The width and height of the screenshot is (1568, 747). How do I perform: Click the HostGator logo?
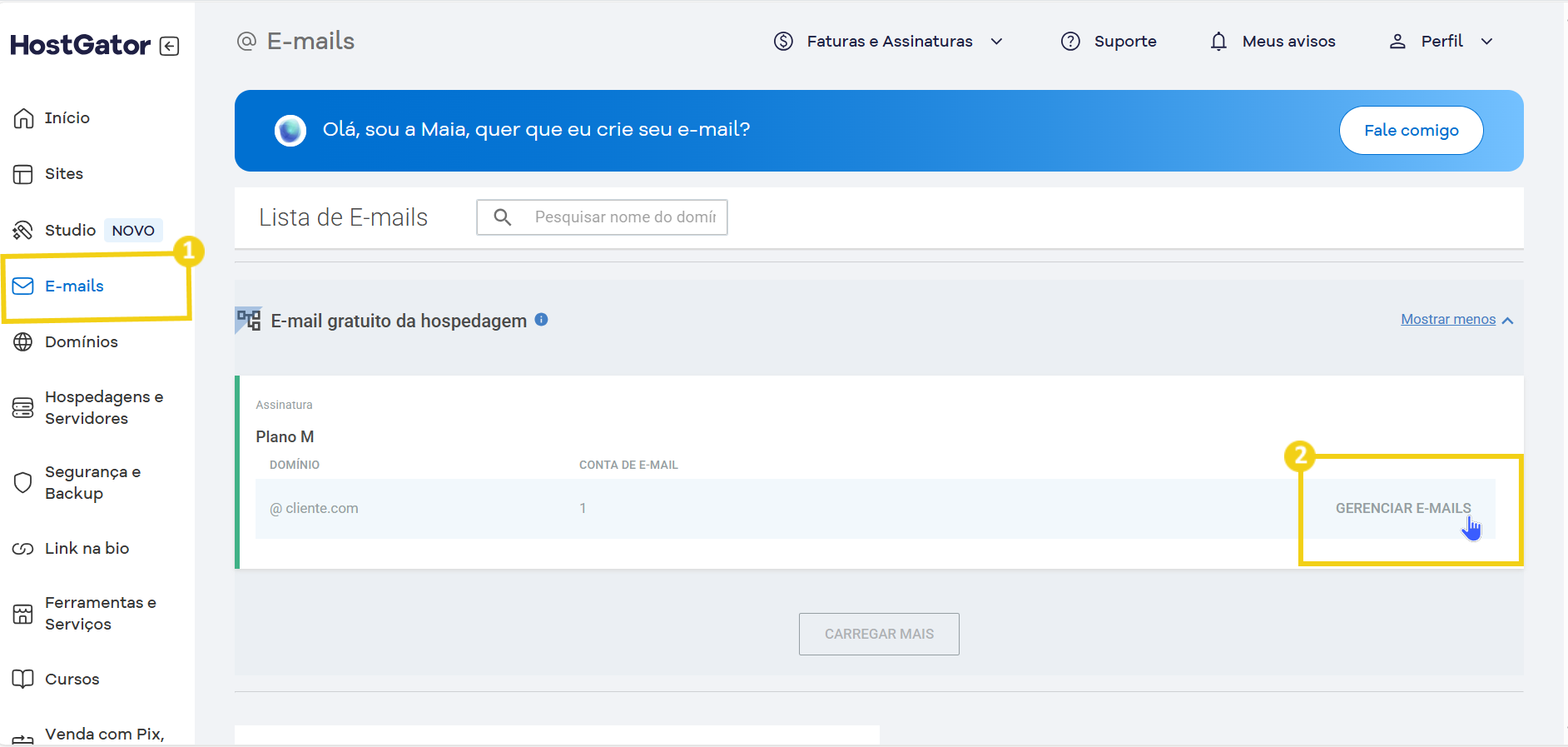pos(80,45)
